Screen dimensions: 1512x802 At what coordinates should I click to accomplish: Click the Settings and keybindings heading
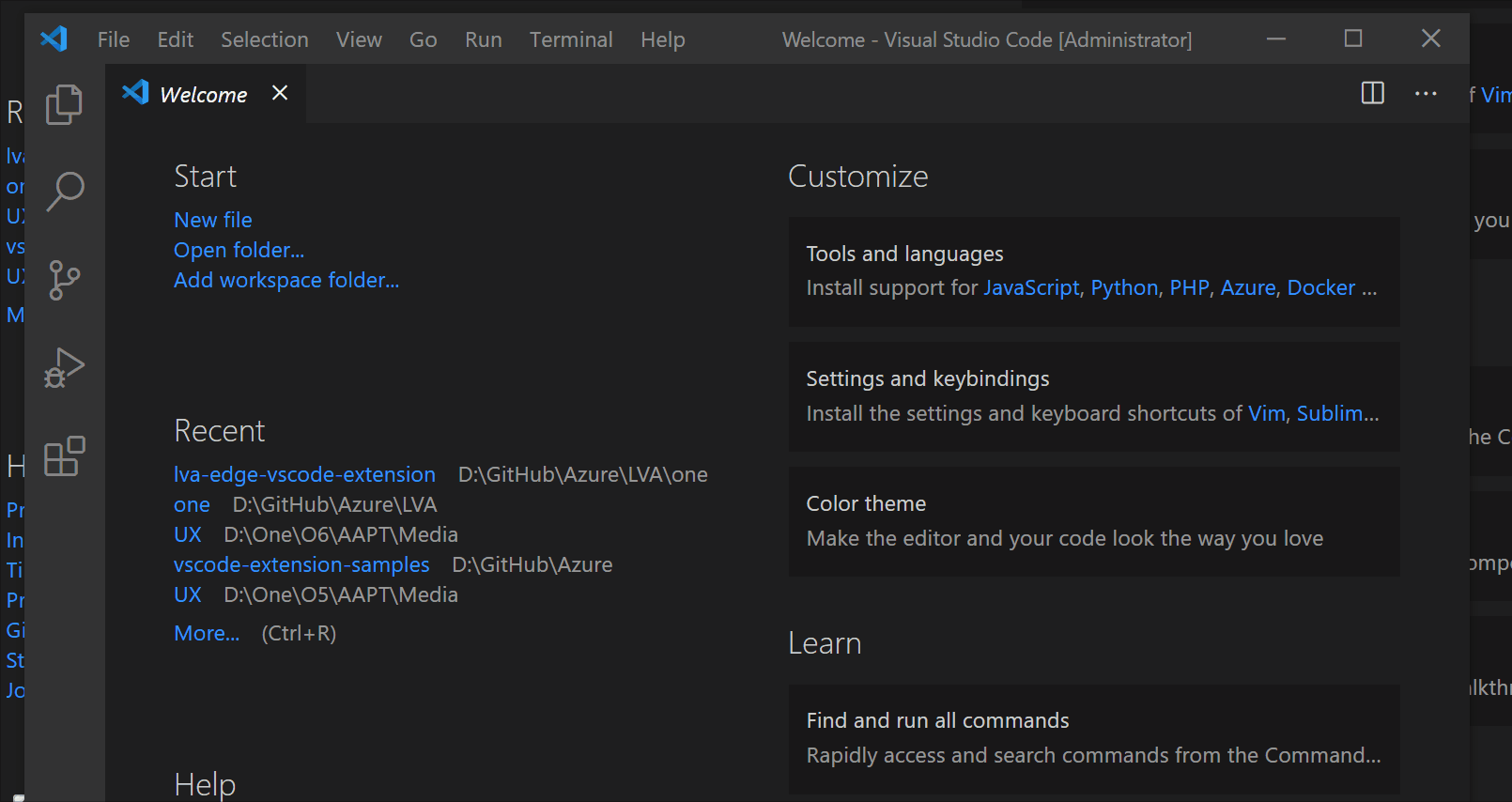point(928,378)
